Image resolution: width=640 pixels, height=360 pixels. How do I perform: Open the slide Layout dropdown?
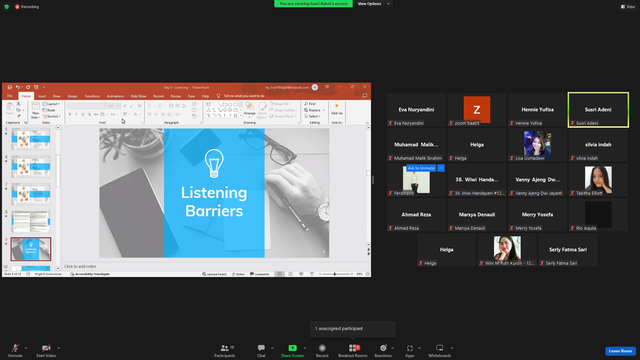coord(51,104)
